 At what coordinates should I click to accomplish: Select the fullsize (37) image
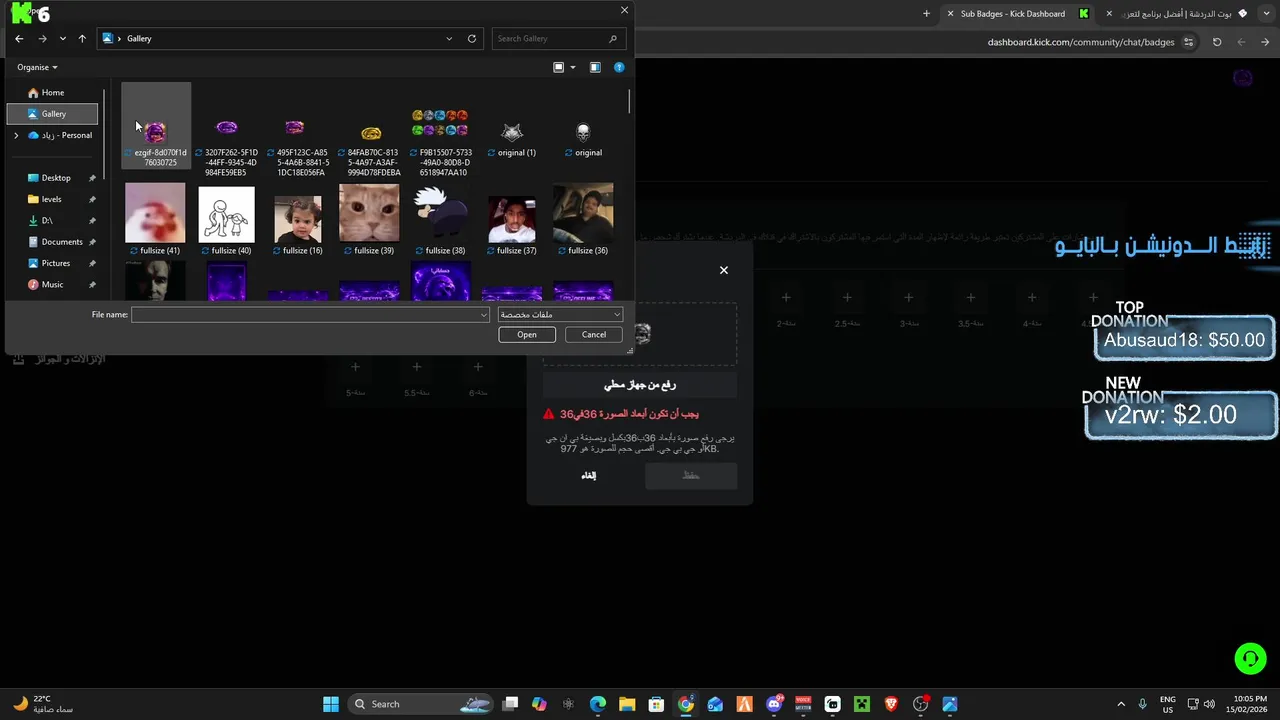[512, 224]
